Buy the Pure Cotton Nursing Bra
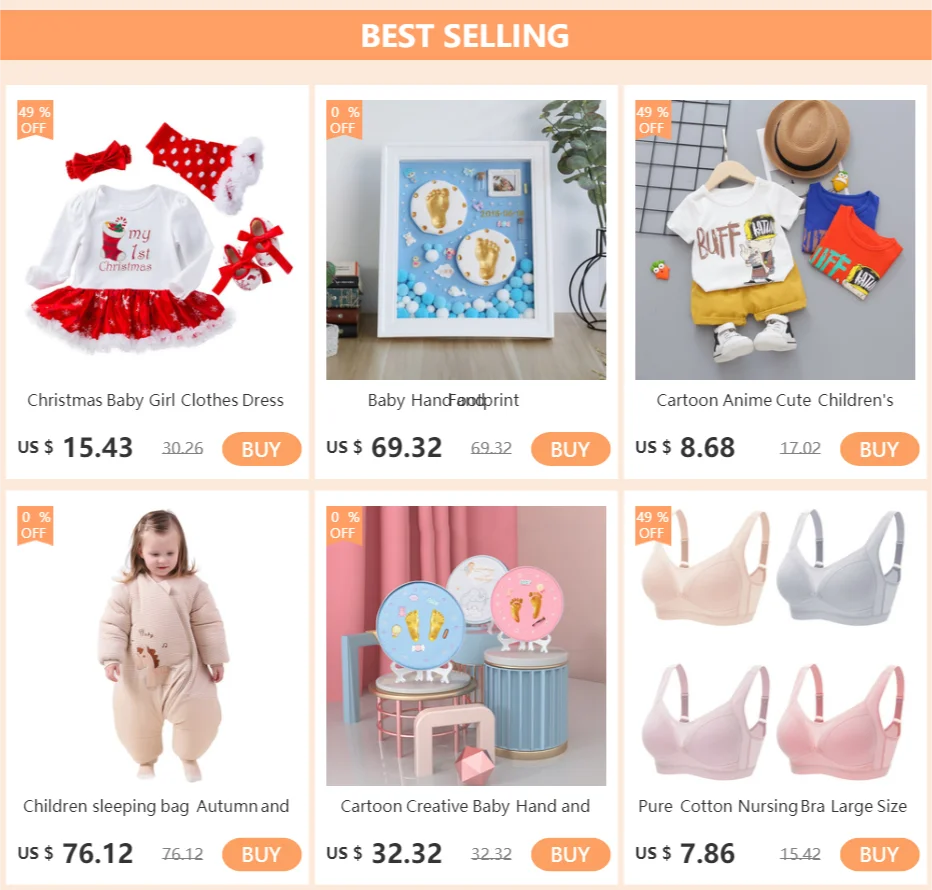Image resolution: width=932 pixels, height=890 pixels. [x=880, y=854]
